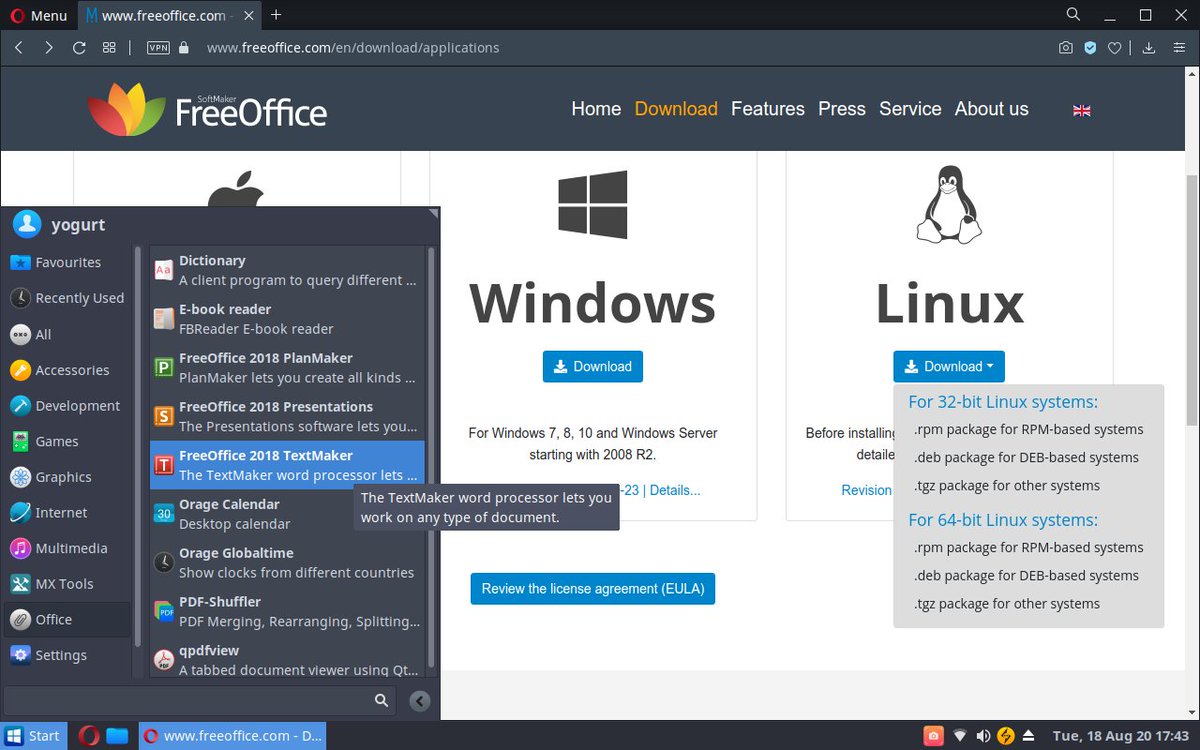Select MX Tools category
The image size is (1200, 750).
(68, 584)
